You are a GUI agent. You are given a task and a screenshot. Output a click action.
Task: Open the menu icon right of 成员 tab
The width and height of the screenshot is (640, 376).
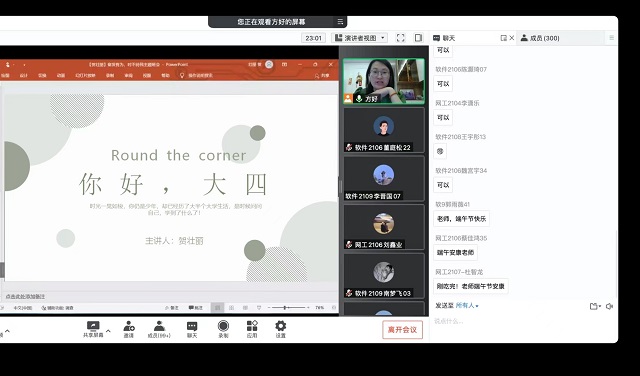(611, 38)
